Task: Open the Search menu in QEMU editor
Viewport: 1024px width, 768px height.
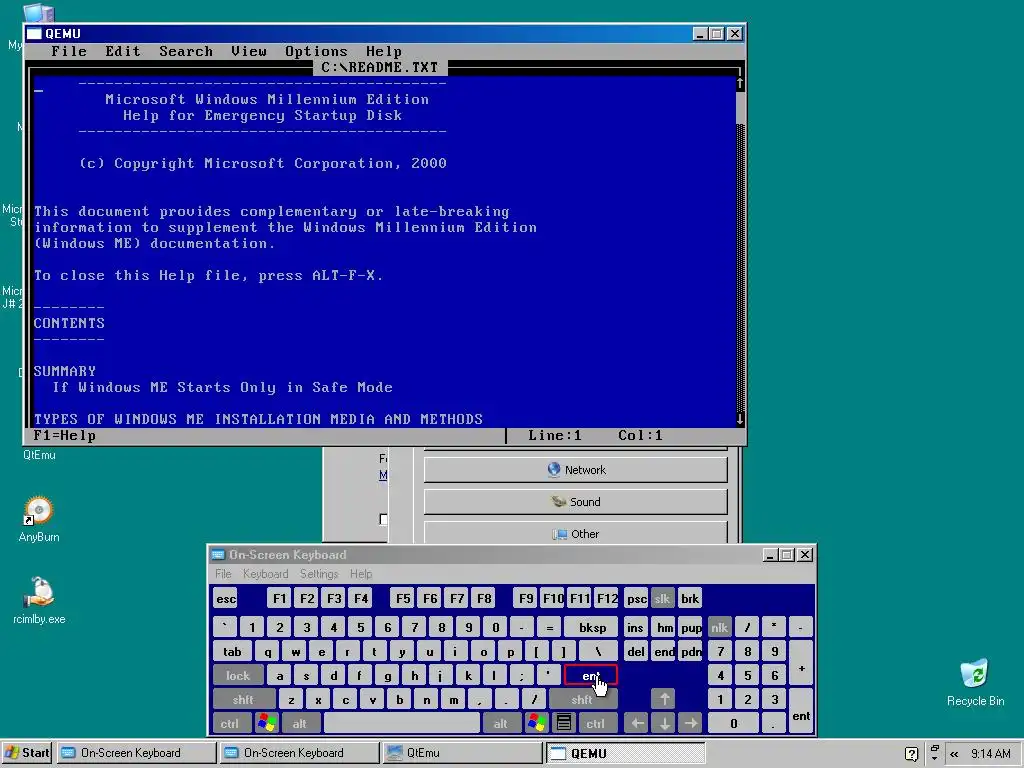Action: pyautogui.click(x=185, y=52)
